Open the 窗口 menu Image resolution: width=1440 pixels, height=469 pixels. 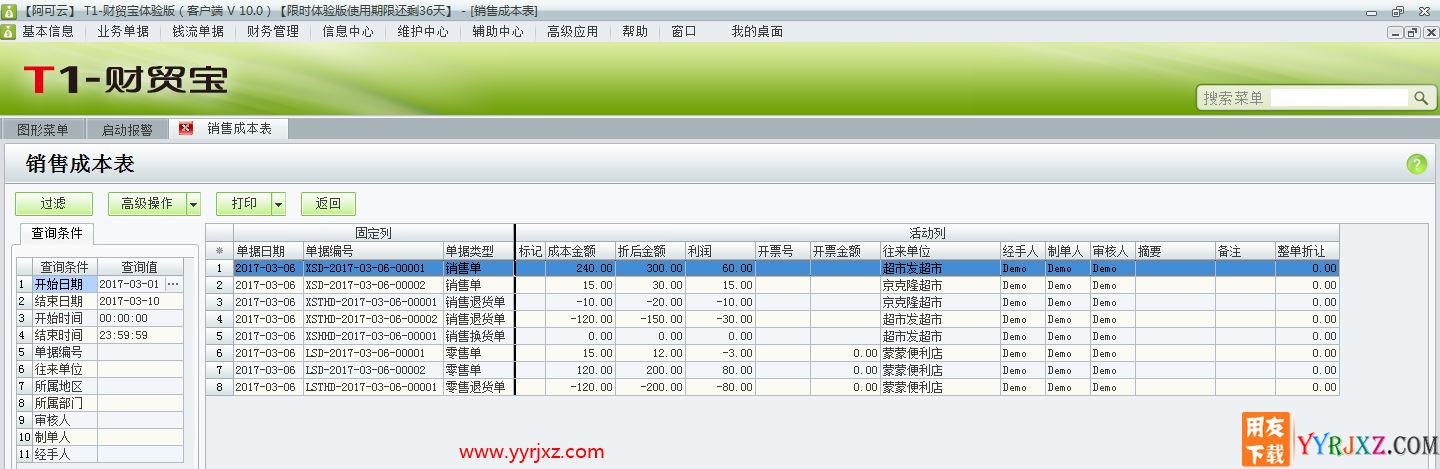[684, 32]
